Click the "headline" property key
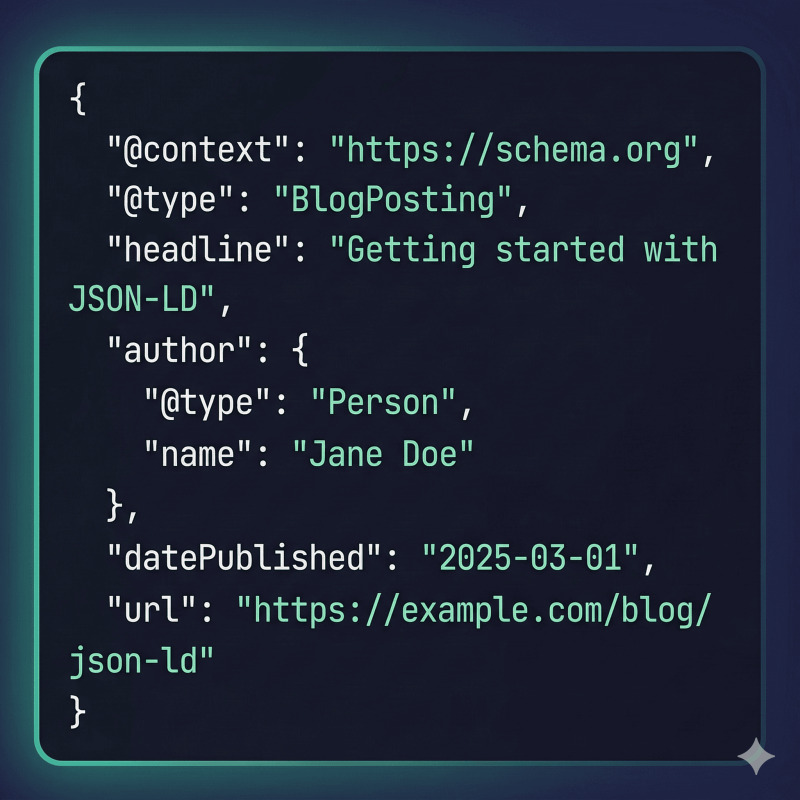 tap(198, 250)
